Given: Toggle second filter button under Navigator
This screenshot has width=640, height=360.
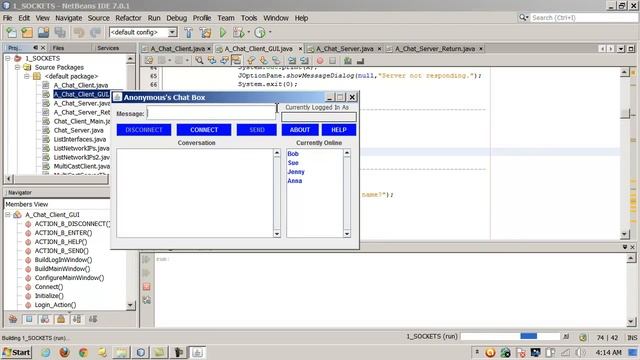Looking at the screenshot, I should click(29, 319).
